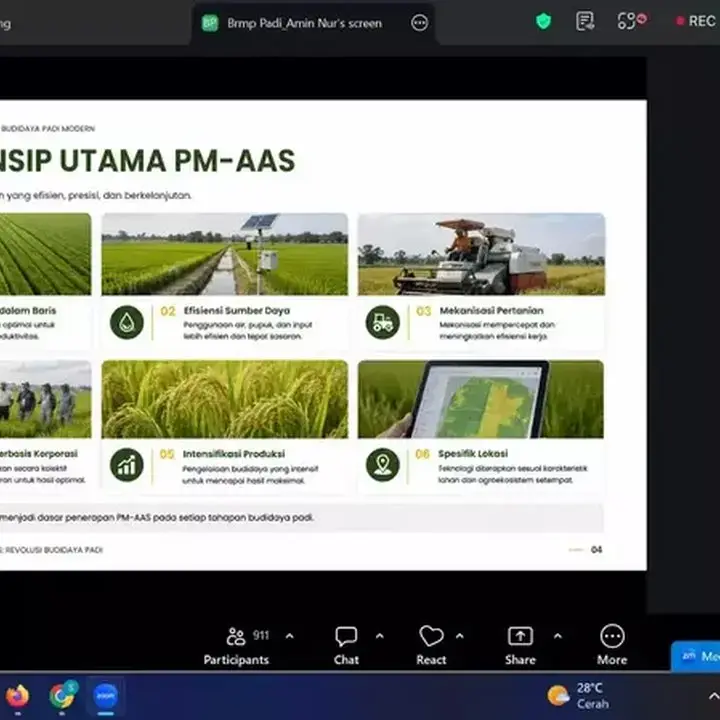Click the farmers group photo
The width and height of the screenshot is (720, 720).
tap(45, 399)
